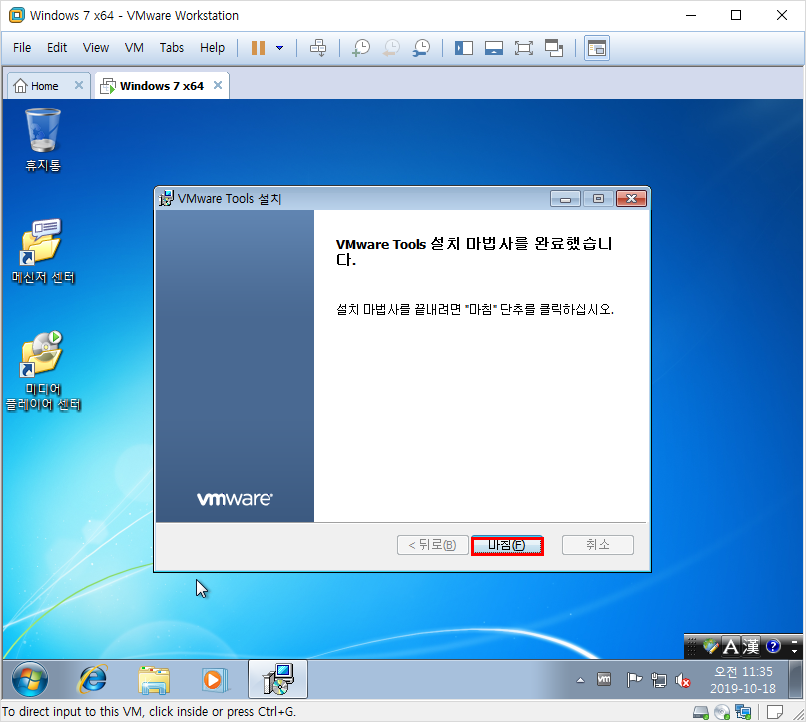Open the Tabs menu
Image resolution: width=806 pixels, height=722 pixels.
[x=172, y=48]
